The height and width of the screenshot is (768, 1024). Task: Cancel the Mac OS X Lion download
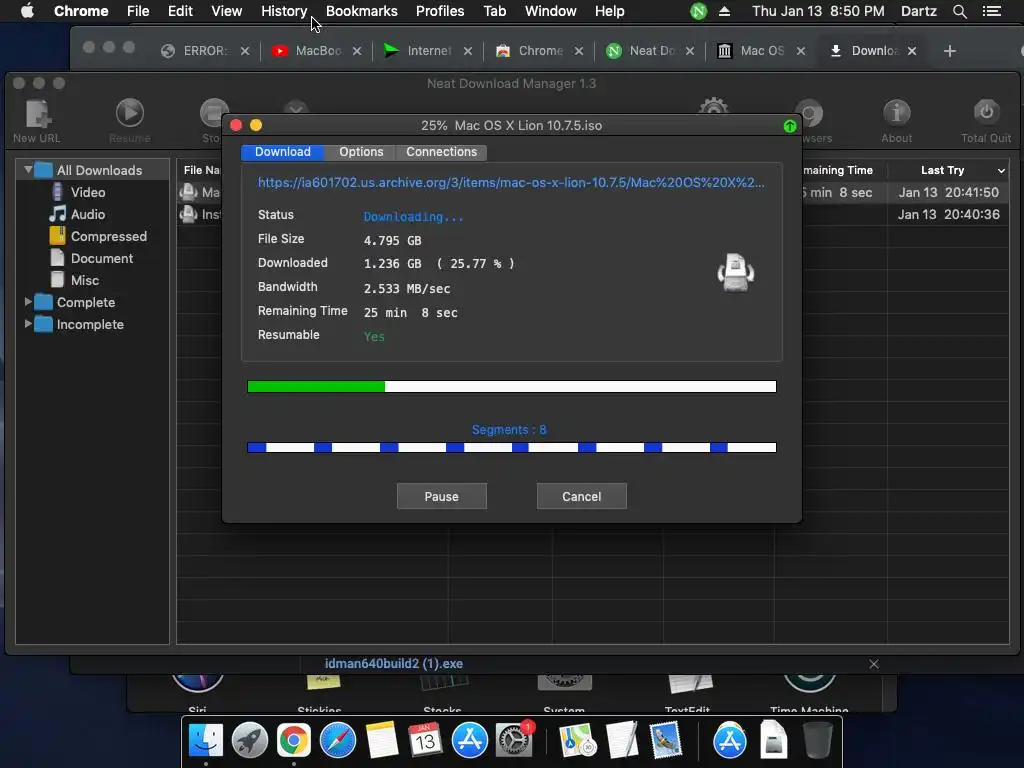click(x=582, y=496)
